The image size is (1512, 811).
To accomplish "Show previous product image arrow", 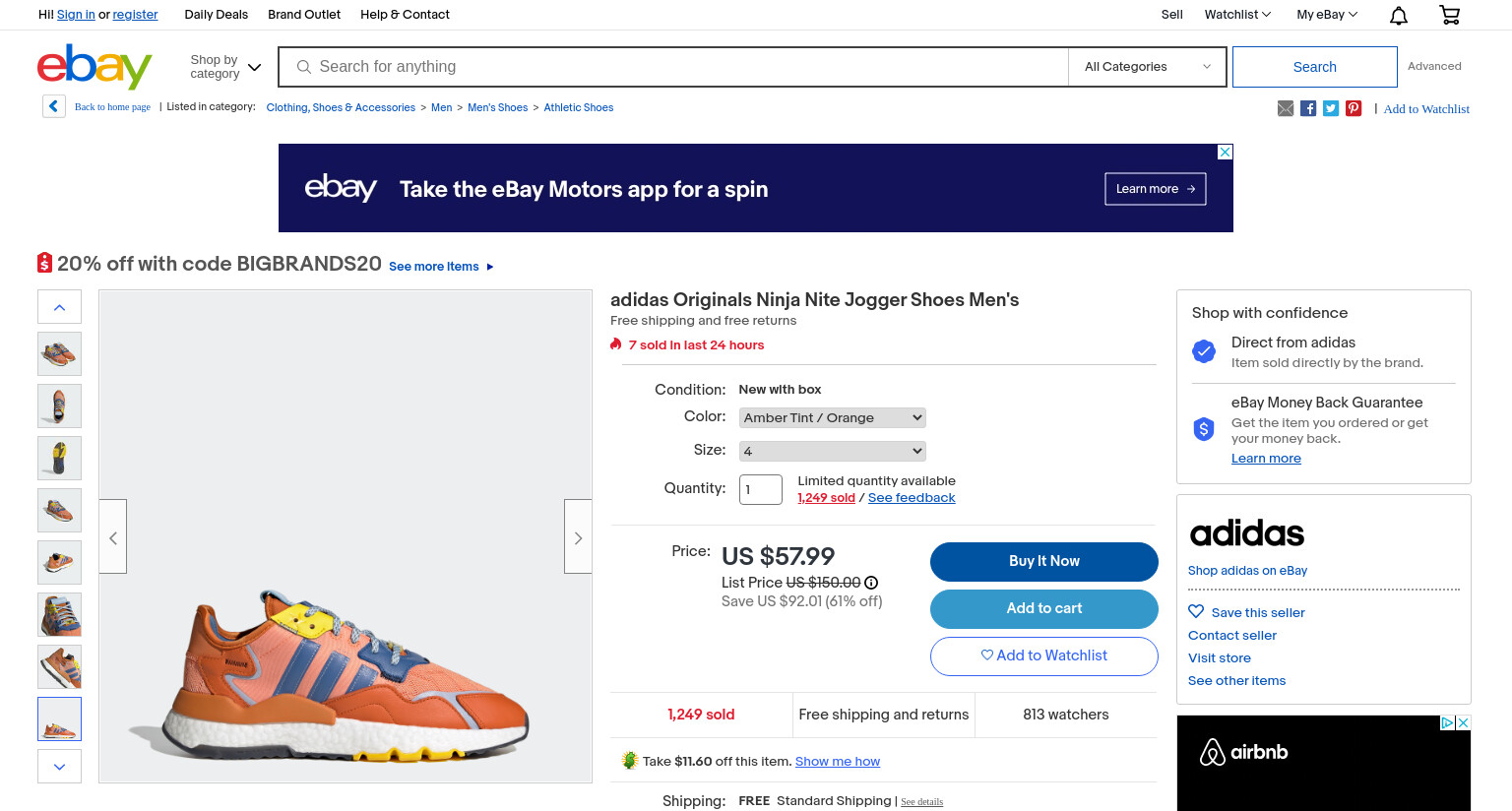I will tap(113, 536).
